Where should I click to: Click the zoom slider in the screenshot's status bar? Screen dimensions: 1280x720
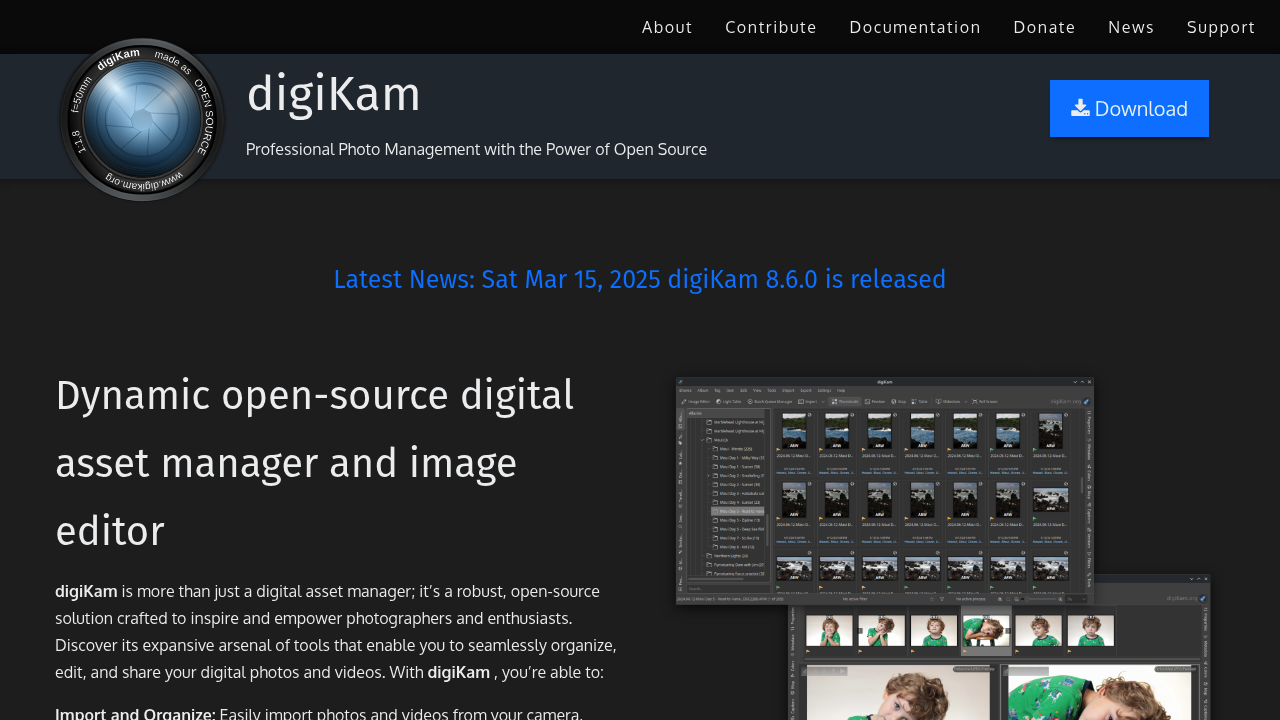tap(1040, 599)
